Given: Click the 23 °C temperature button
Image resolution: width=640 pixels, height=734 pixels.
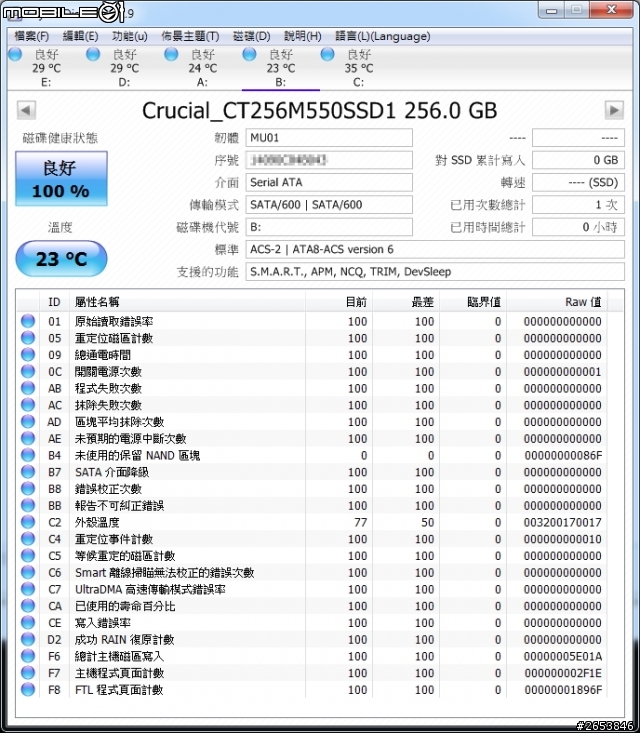Looking at the screenshot, I should pyautogui.click(x=61, y=258).
